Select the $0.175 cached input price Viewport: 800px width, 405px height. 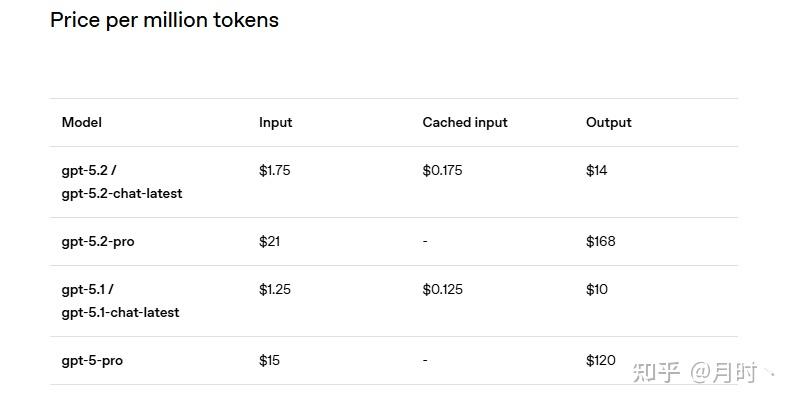coord(442,170)
